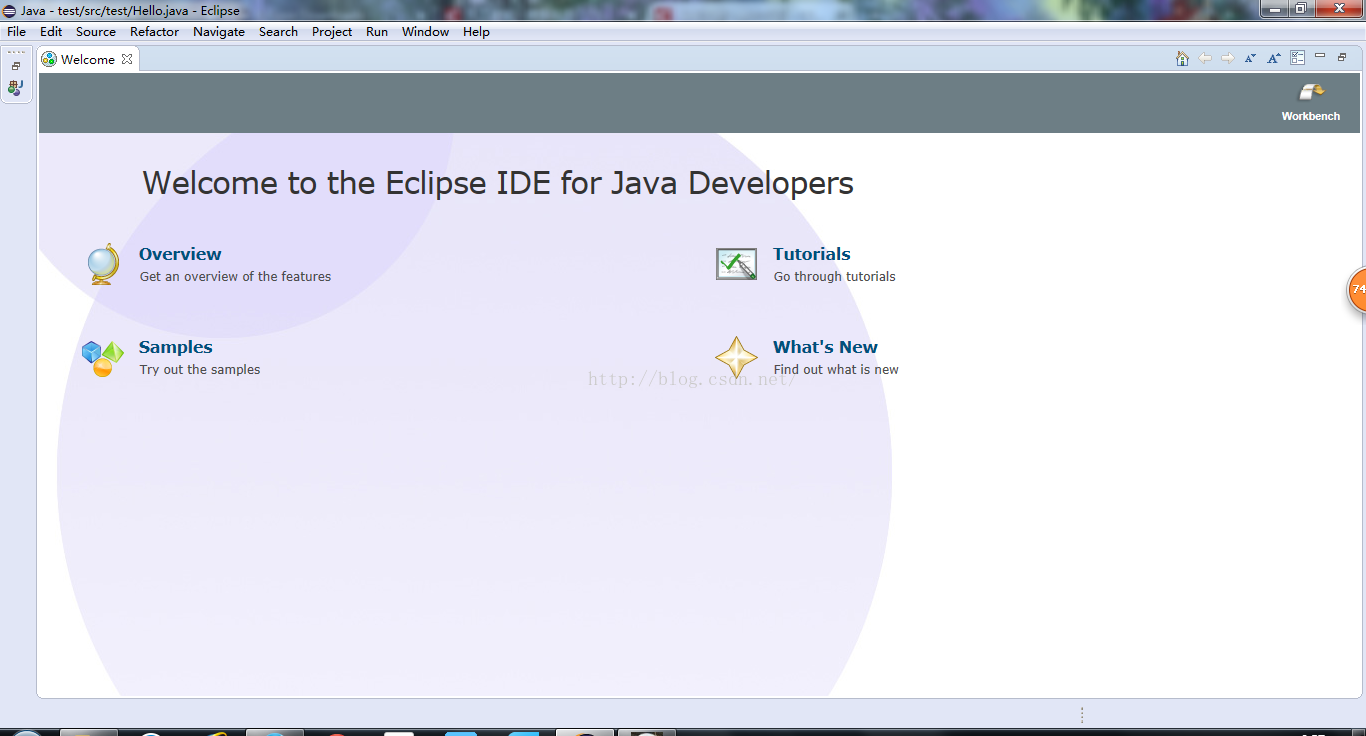This screenshot has width=1366, height=736.
Task: Open the Search menu
Action: [278, 31]
